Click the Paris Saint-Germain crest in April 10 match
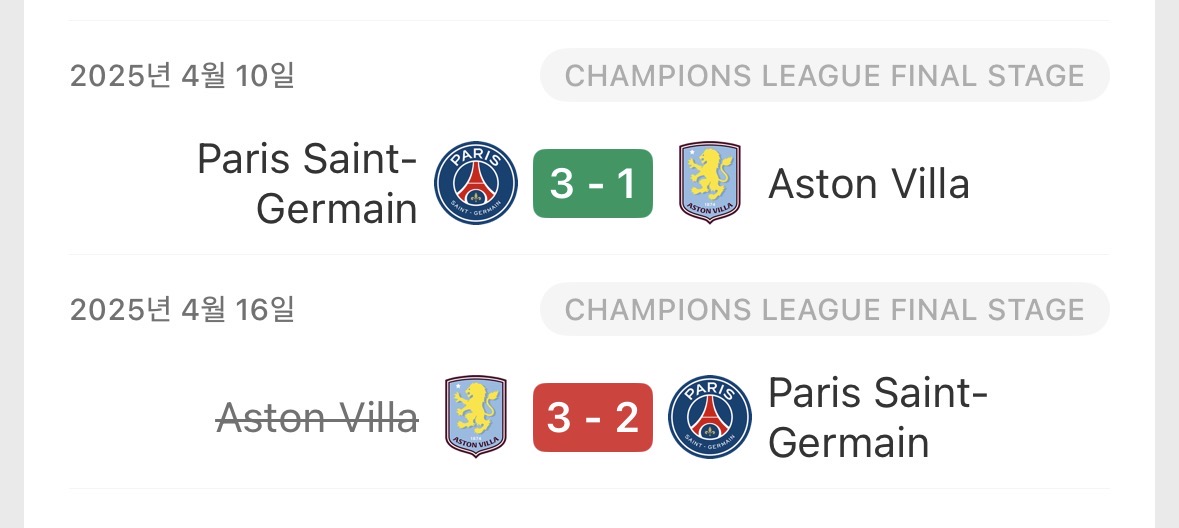Screen dimensions: 1179x528 pos(476,183)
